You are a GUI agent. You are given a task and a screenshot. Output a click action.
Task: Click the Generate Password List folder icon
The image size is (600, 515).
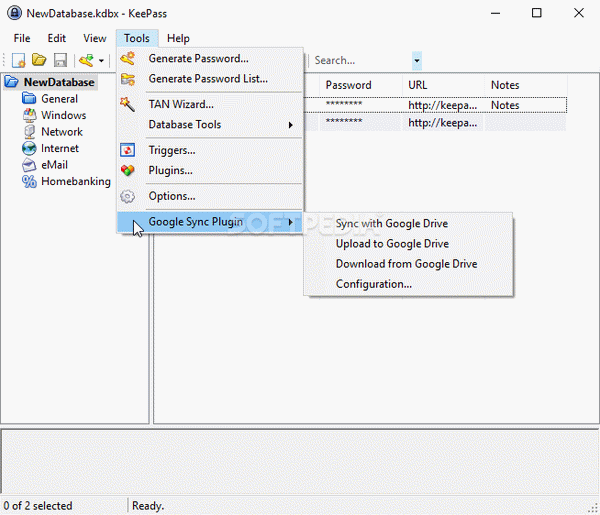[x=127, y=79]
